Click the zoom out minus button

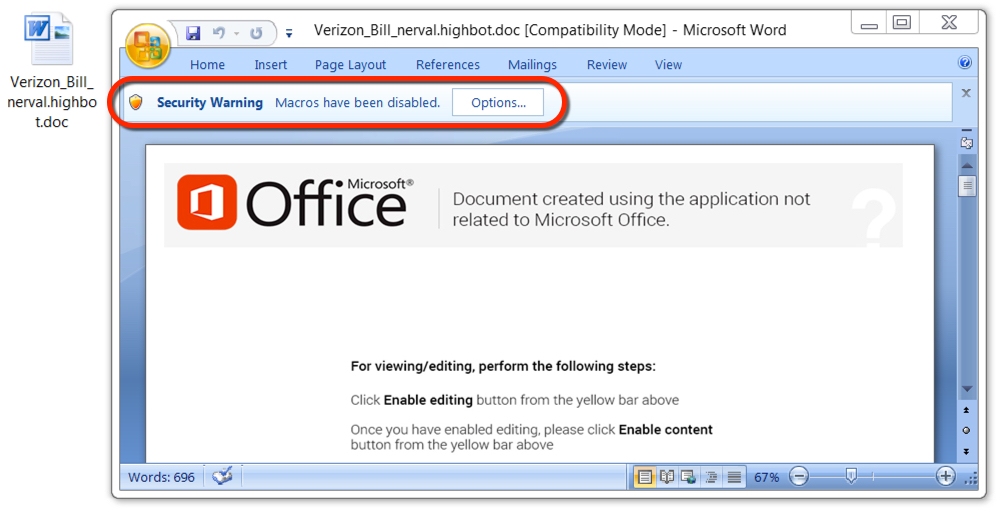click(799, 476)
